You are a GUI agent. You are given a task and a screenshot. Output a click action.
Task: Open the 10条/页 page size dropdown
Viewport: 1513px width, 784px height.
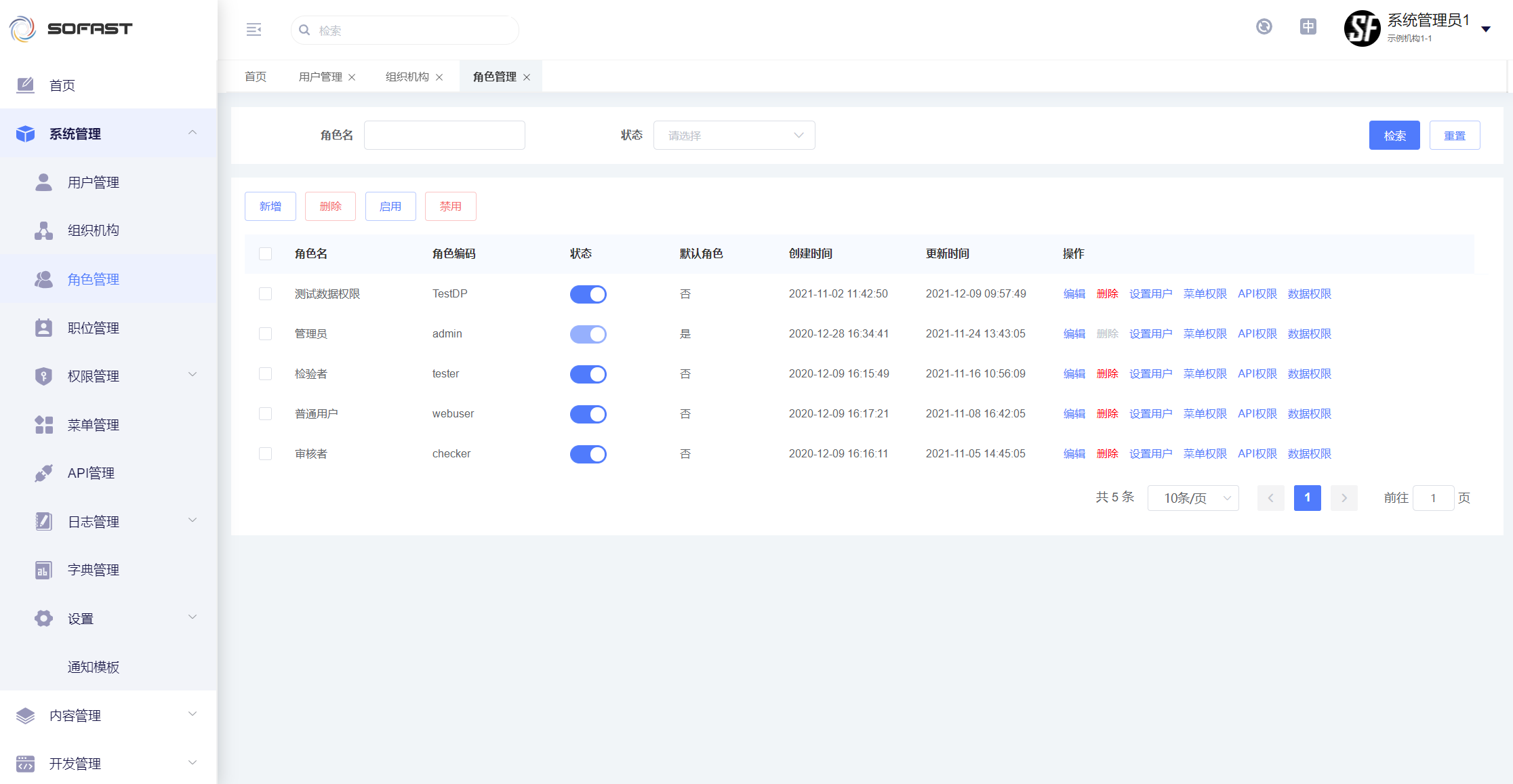click(1192, 498)
